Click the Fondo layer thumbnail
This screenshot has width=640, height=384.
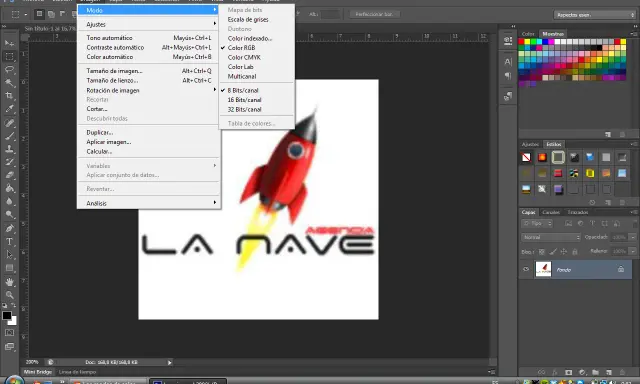(x=543, y=269)
